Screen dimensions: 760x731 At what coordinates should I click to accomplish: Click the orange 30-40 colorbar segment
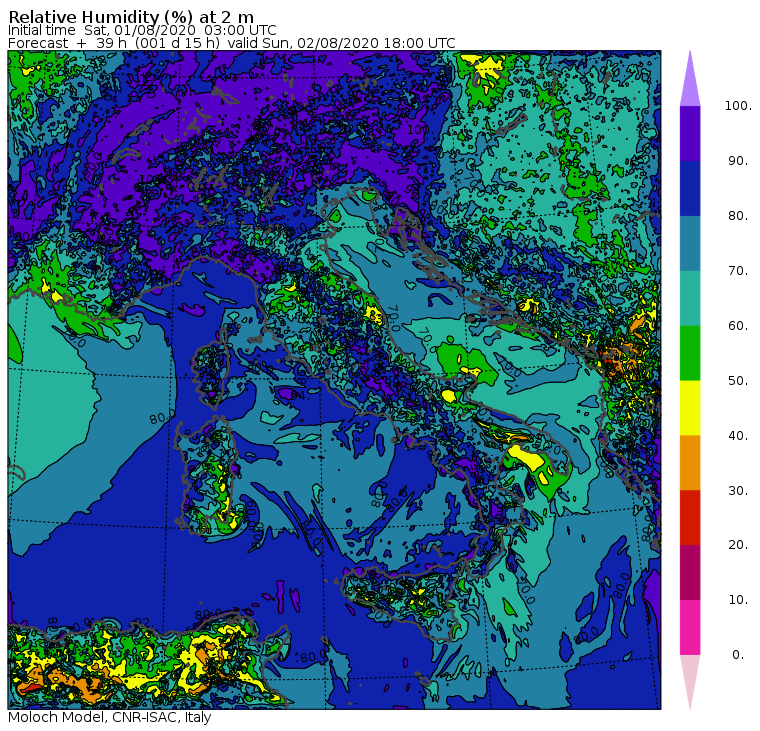tap(690, 462)
